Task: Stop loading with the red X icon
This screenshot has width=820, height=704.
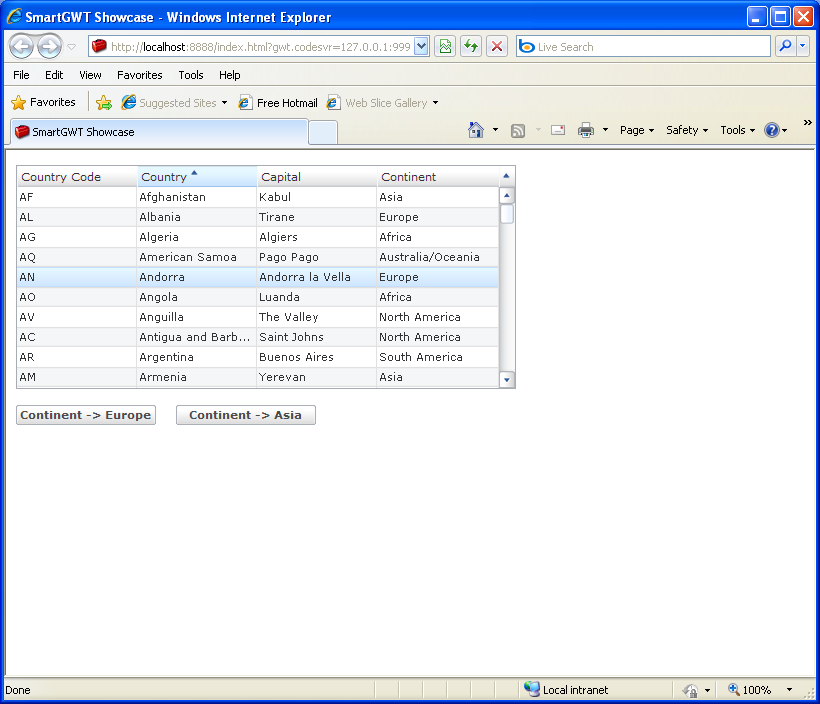Action: pyautogui.click(x=497, y=47)
